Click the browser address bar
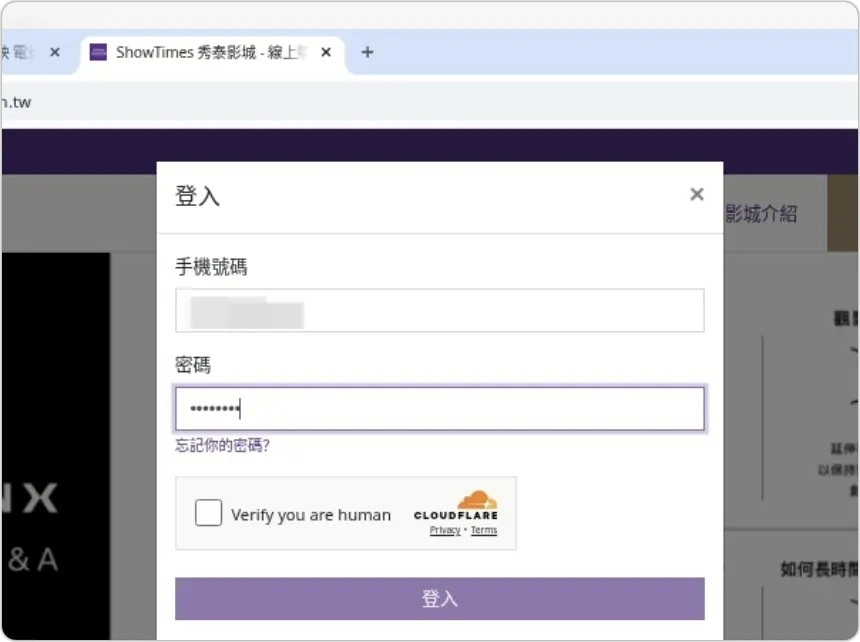The image size is (860, 642). pyautogui.click(x=430, y=102)
